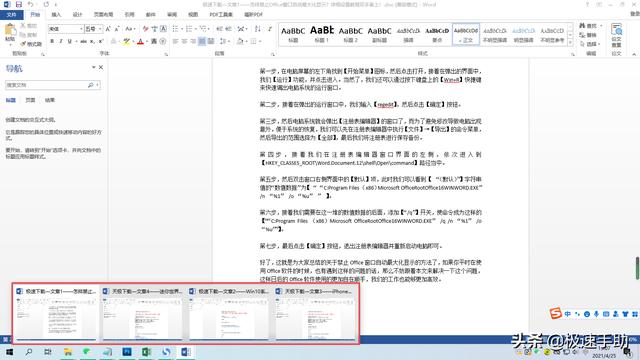Screen dimensions: 640x360
Task: Select the Win10 article window thumbnail
Action: (229, 313)
